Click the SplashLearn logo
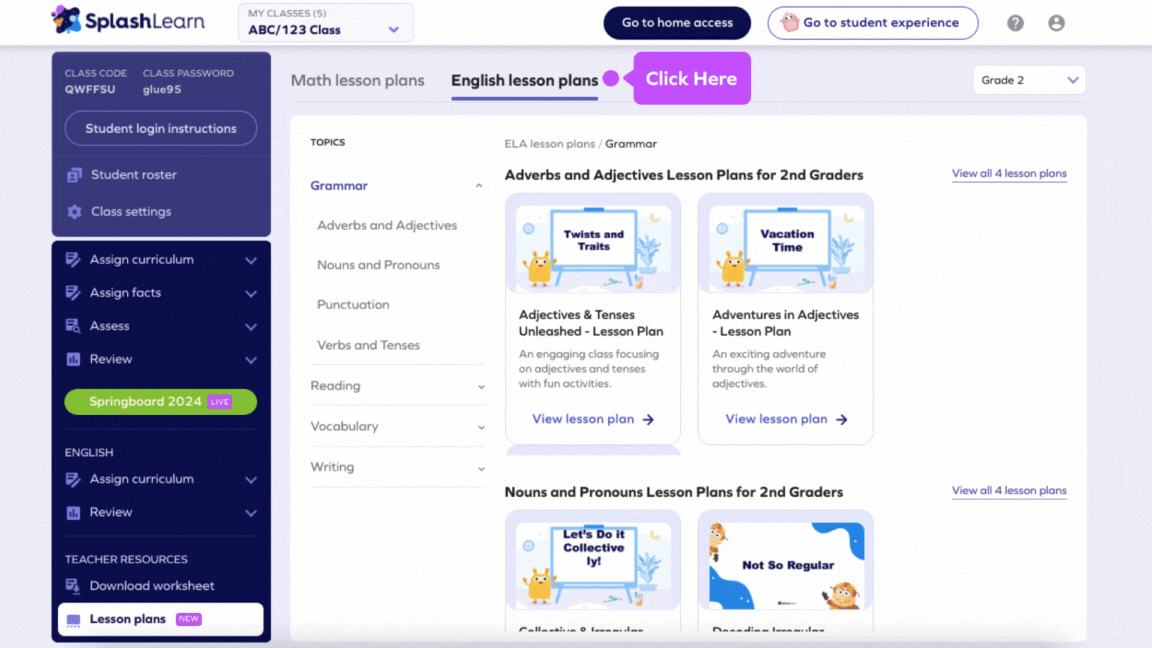This screenshot has width=1152, height=648. point(128,21)
